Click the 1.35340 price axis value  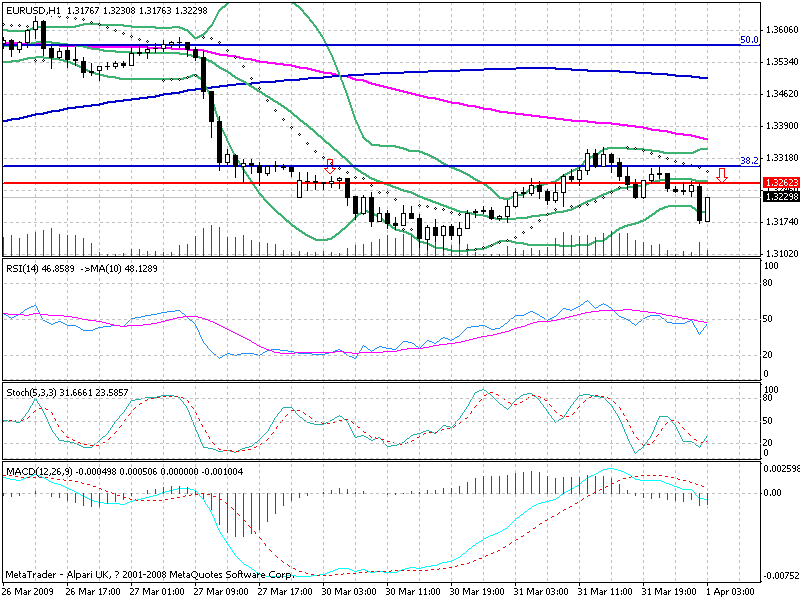[x=782, y=62]
